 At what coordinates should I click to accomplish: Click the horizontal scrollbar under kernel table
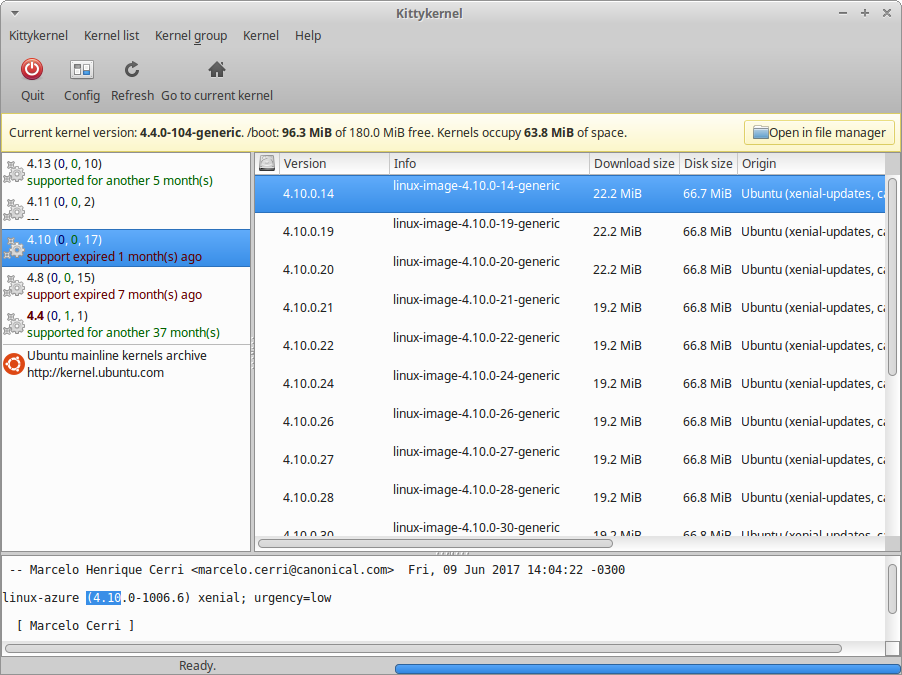[x=435, y=543]
